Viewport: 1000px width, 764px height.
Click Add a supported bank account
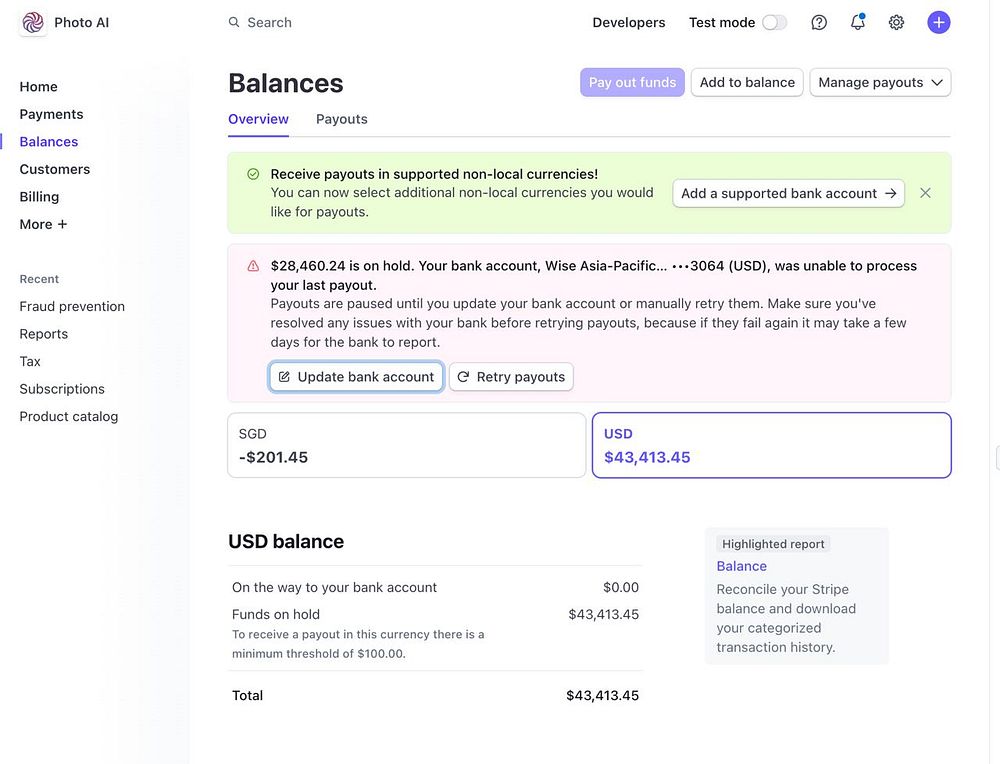pyautogui.click(x=788, y=193)
